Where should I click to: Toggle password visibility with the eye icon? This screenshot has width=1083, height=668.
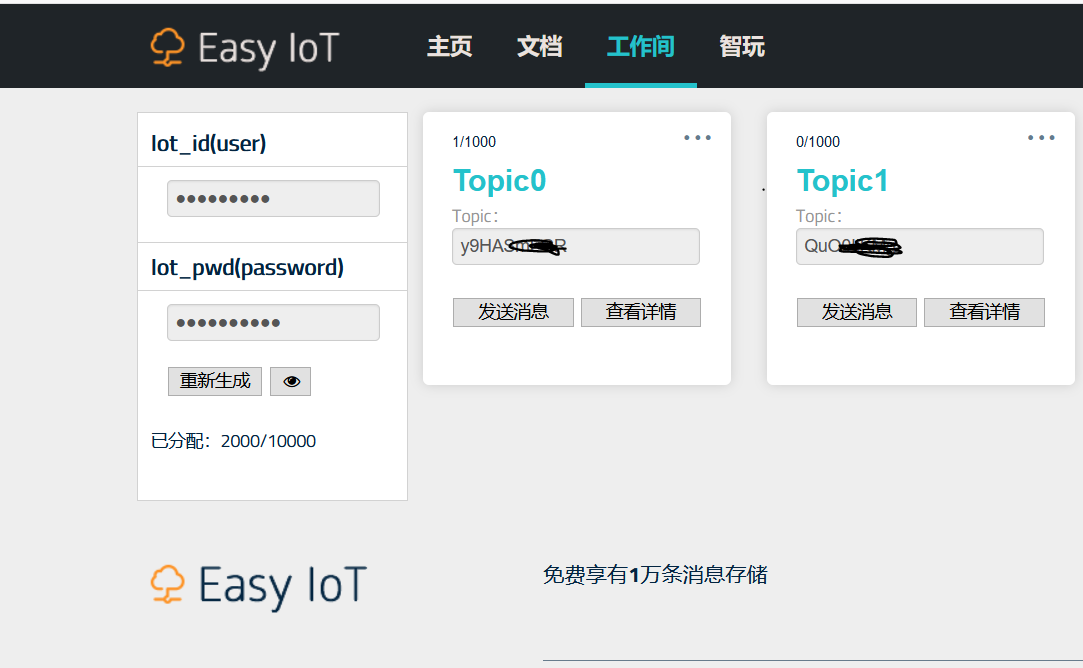[x=290, y=381]
